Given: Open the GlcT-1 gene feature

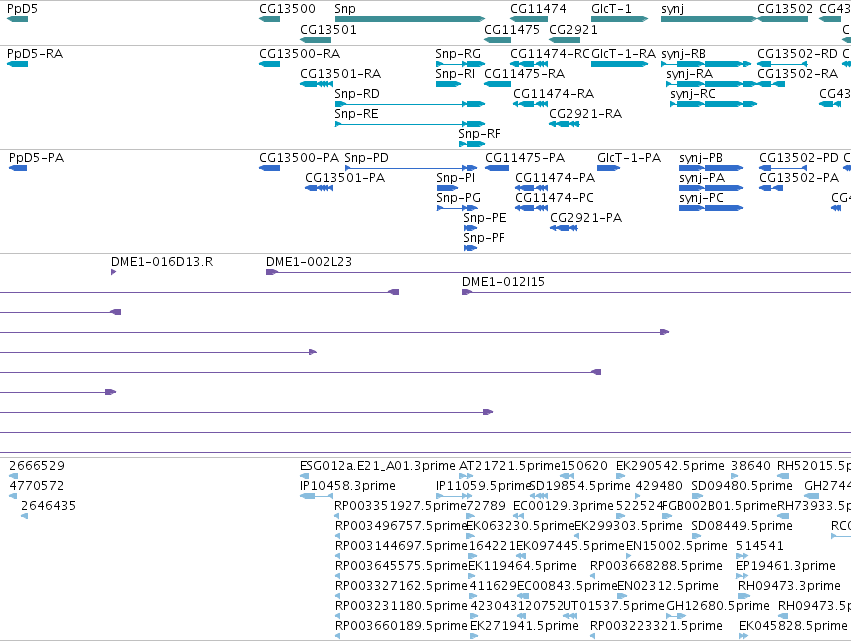Looking at the screenshot, I should (619, 19).
